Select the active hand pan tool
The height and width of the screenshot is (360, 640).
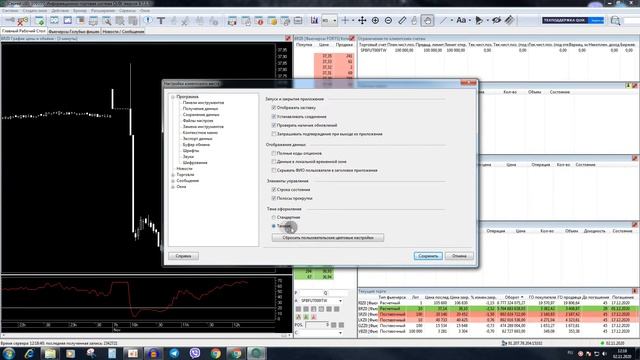[x=427, y=20]
